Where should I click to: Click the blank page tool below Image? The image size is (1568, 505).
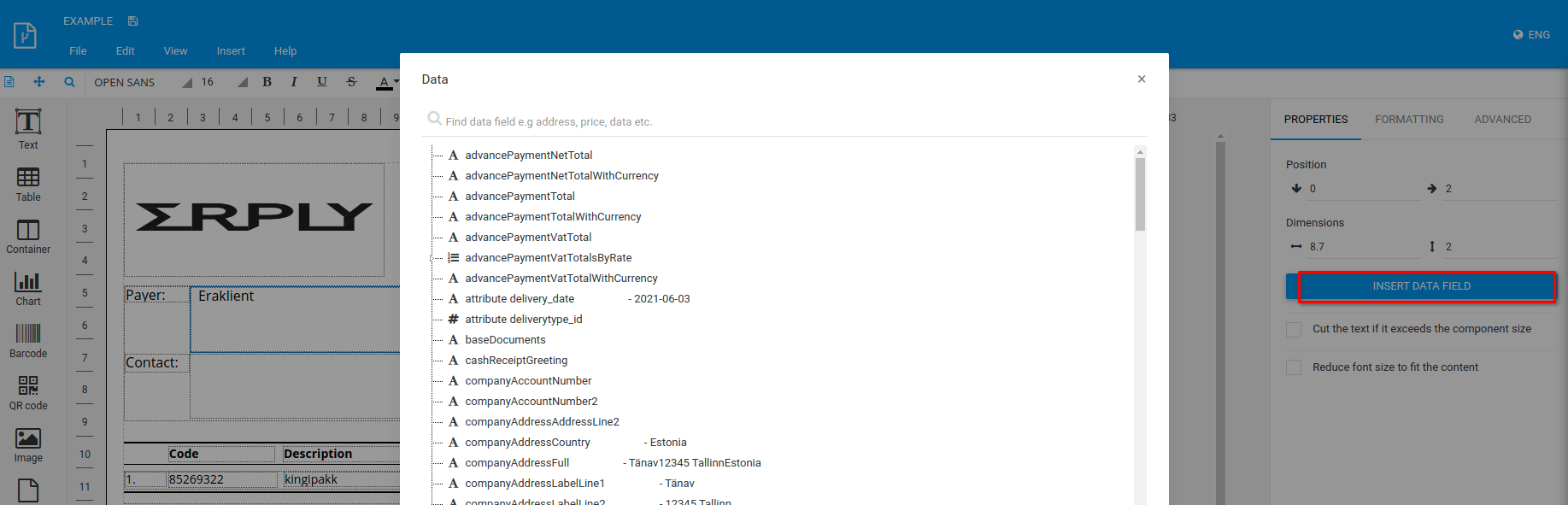(x=28, y=490)
